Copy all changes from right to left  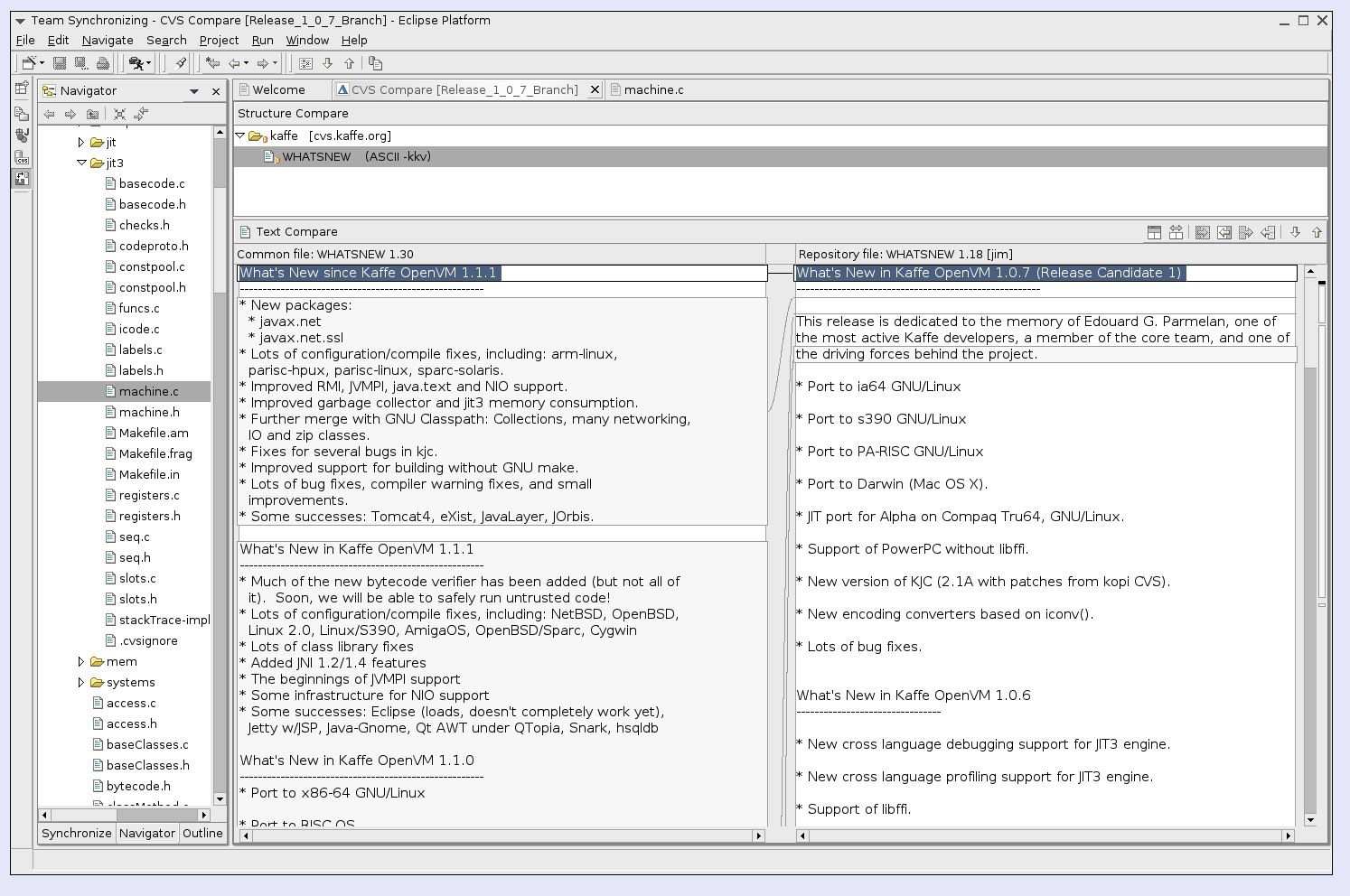point(1224,232)
